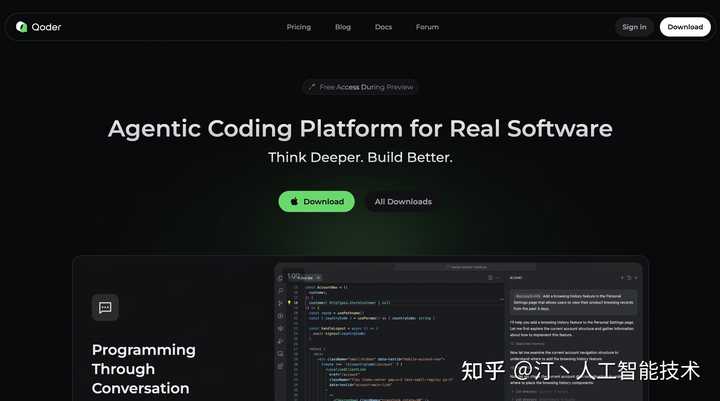Click the Agentic Coding Platform headline
Viewport: 720px width, 401px height.
point(360,128)
